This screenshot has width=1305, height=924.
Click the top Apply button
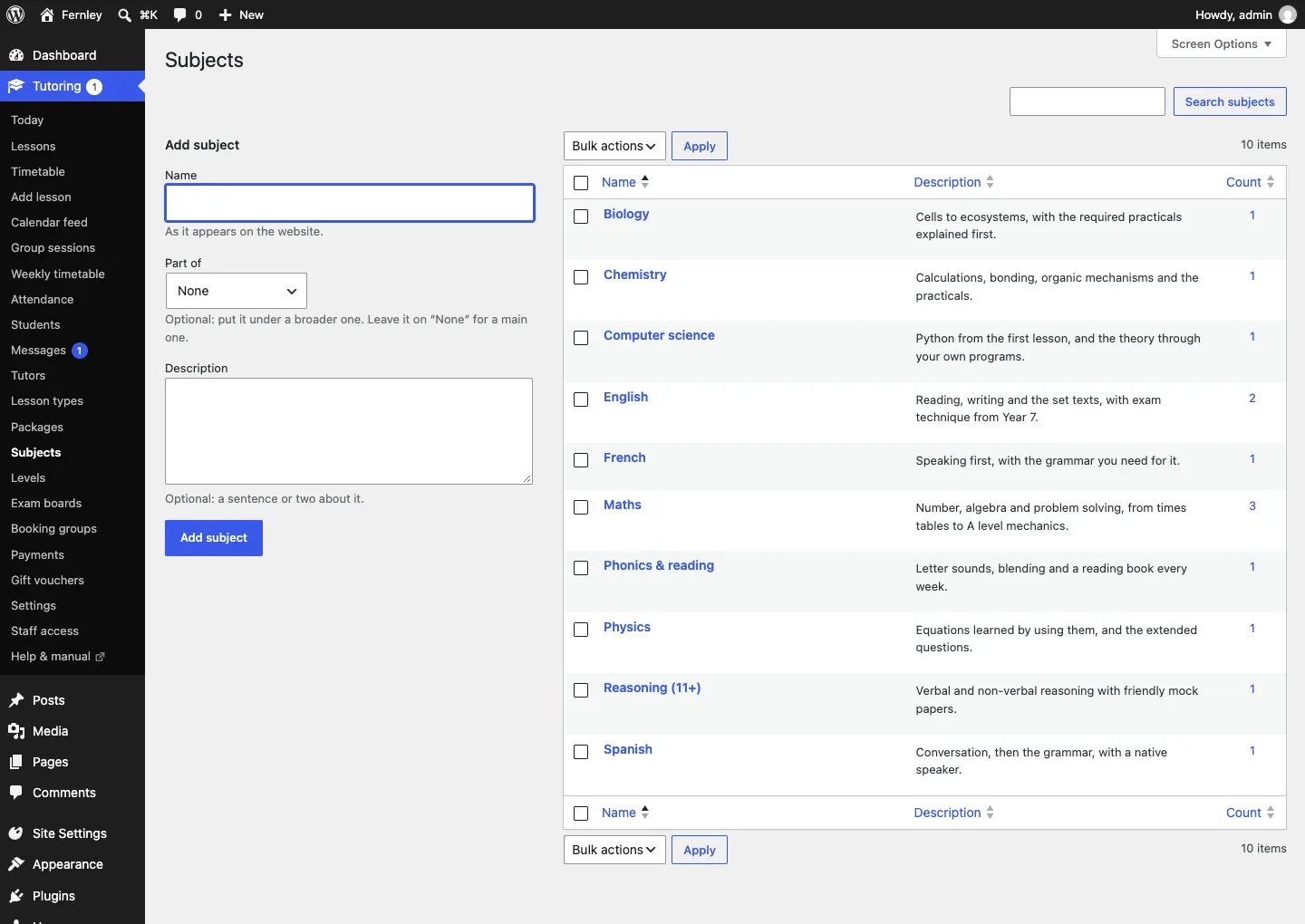point(700,146)
